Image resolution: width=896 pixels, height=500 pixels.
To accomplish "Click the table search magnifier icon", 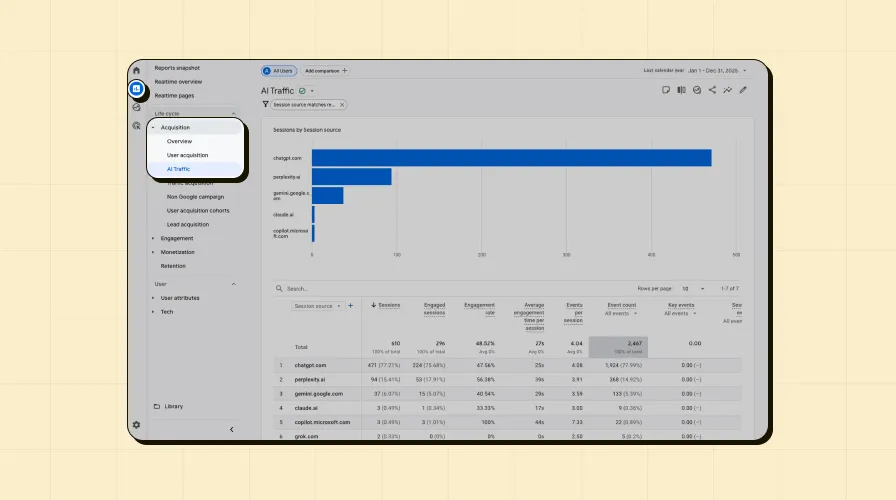I will point(279,289).
